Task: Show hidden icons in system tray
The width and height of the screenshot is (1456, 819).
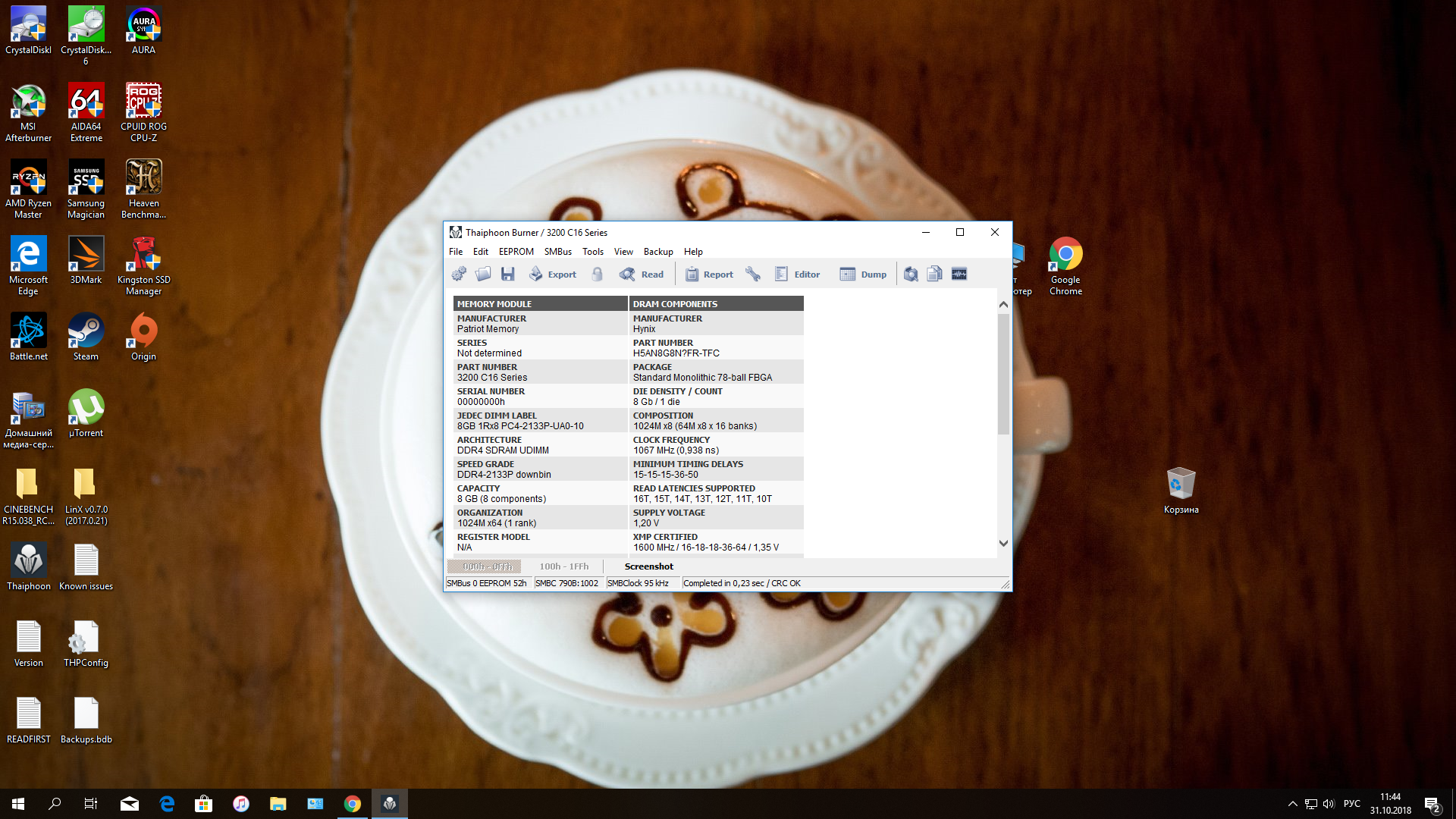Action: 1292,804
